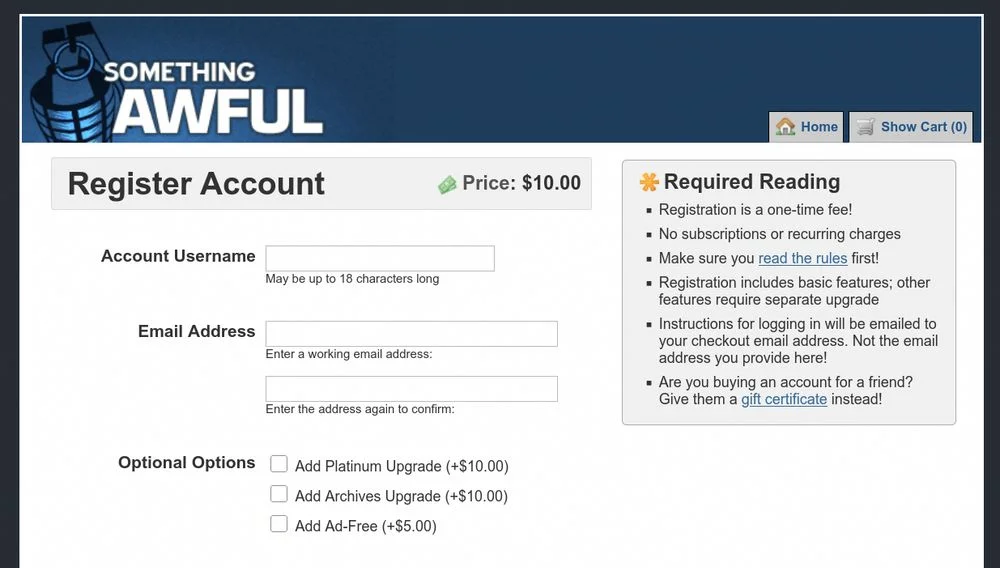Click the house icon on Home tab
Viewport: 1000px width, 568px height.
pos(786,127)
